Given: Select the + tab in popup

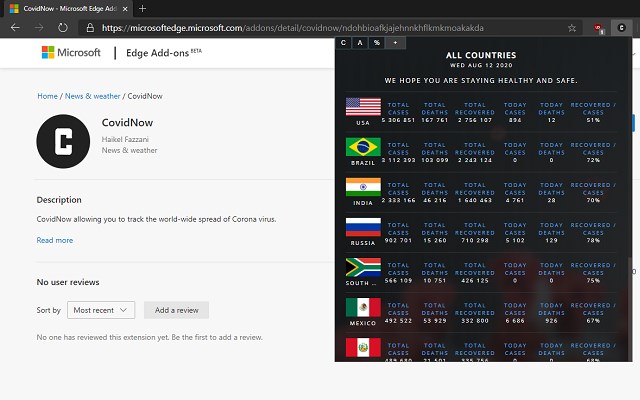Looking at the screenshot, I should coord(395,43).
